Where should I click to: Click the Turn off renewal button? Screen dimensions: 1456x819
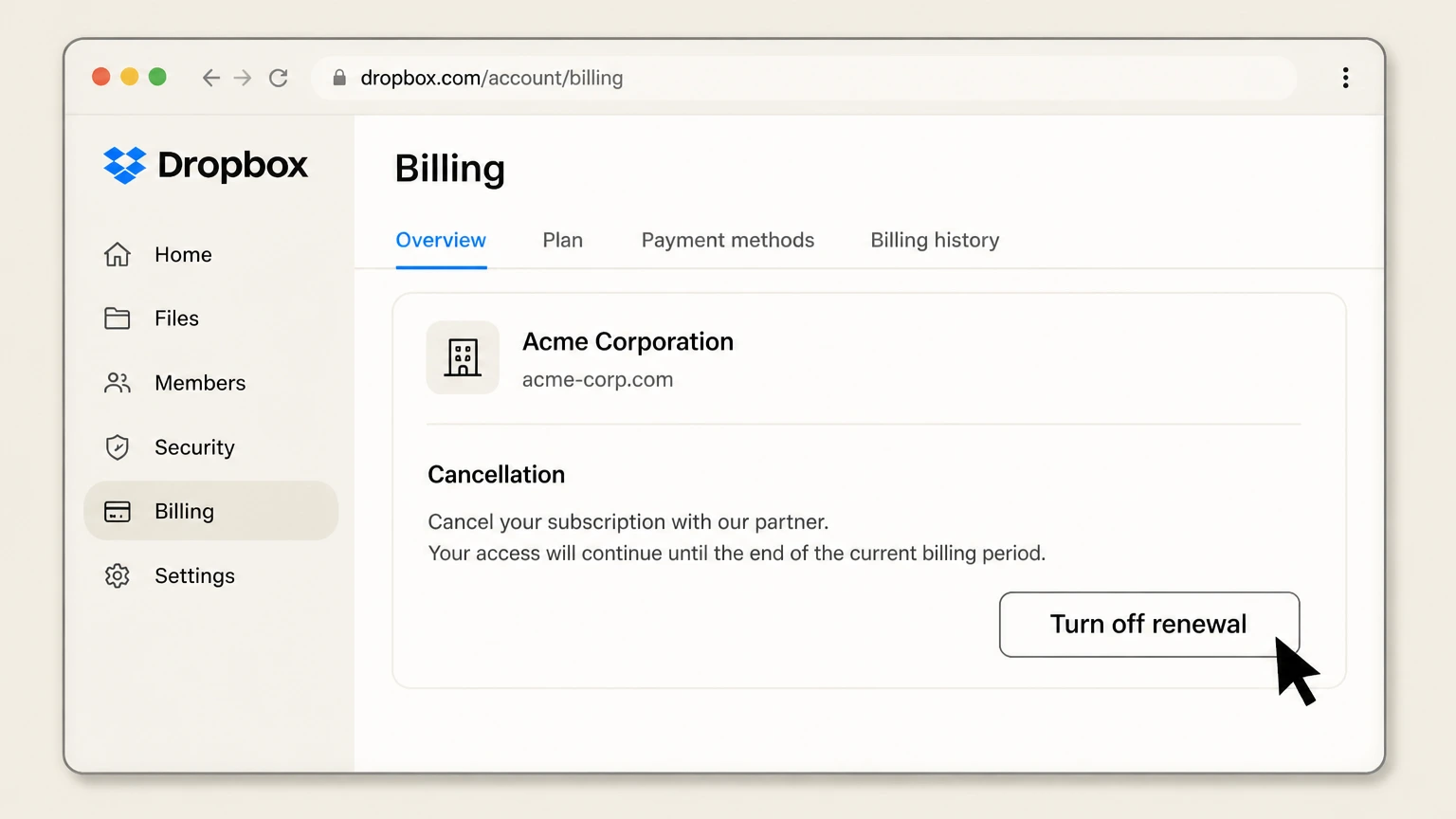1149,625
